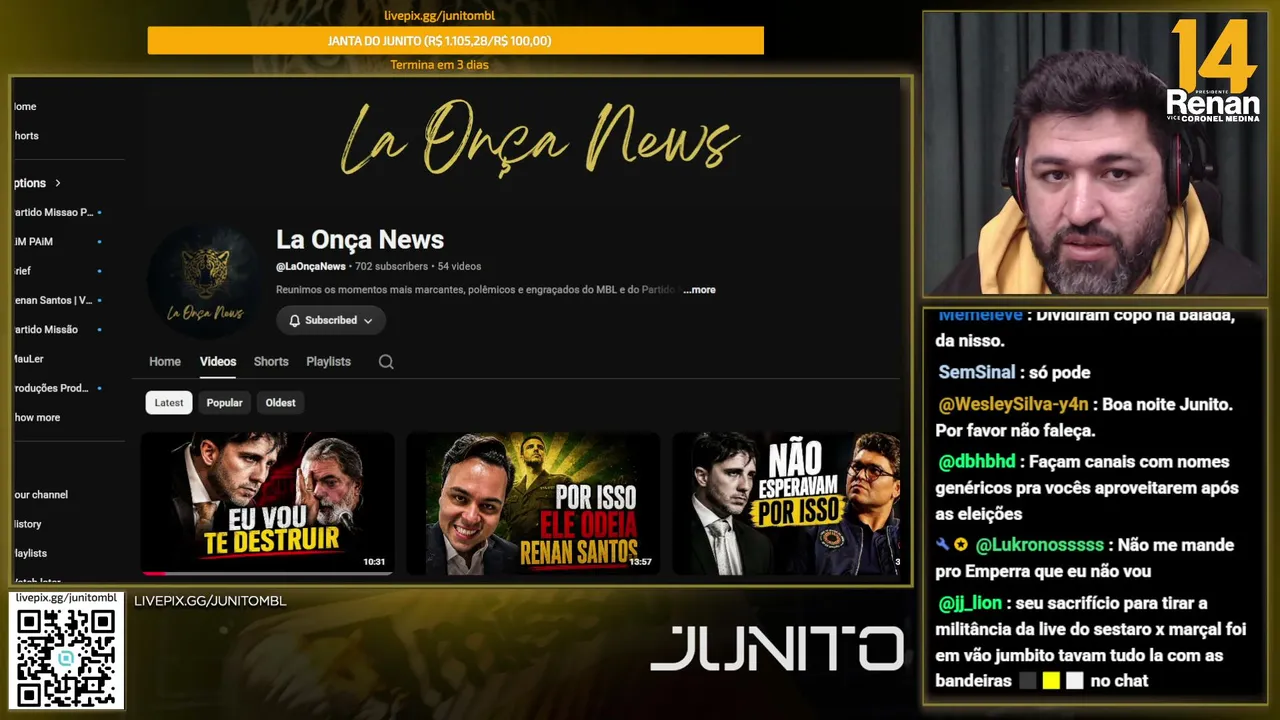Screen dimensions: 1280x720
Task: Click the LivePix QR code
Action: click(x=66, y=656)
